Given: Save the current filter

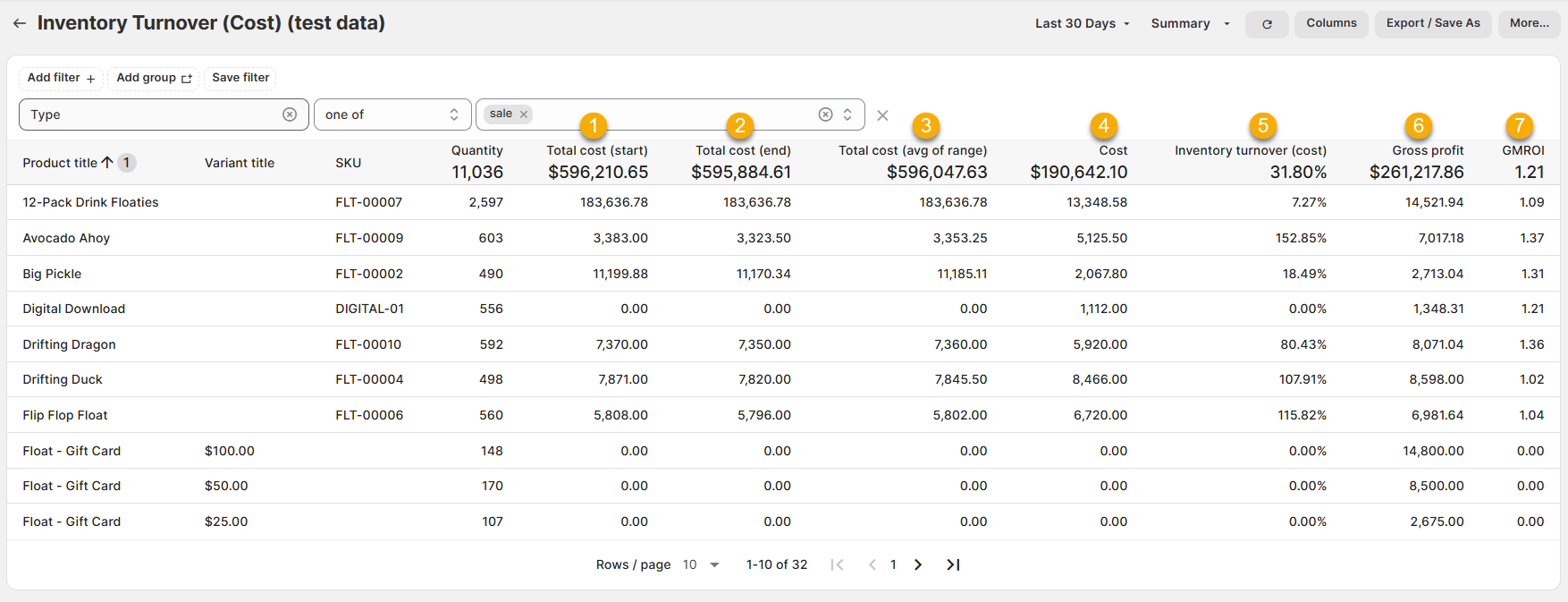Looking at the screenshot, I should point(240,78).
